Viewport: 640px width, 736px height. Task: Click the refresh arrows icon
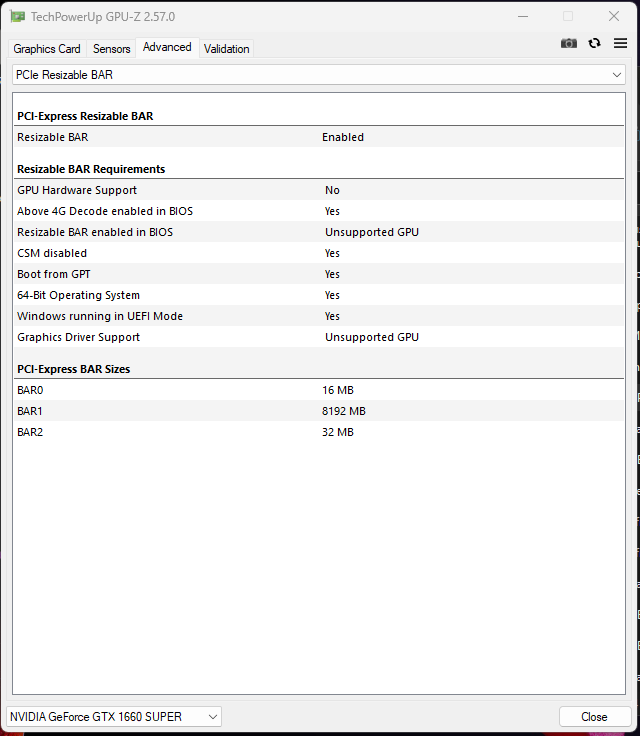click(x=594, y=43)
